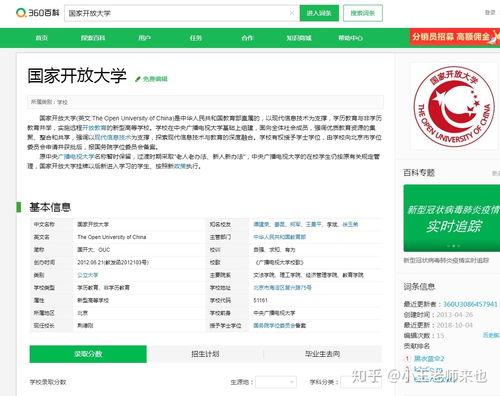Viewport: 500px width, 396px height.
Task: Click the green 进入词条 button
Action: [319, 13]
